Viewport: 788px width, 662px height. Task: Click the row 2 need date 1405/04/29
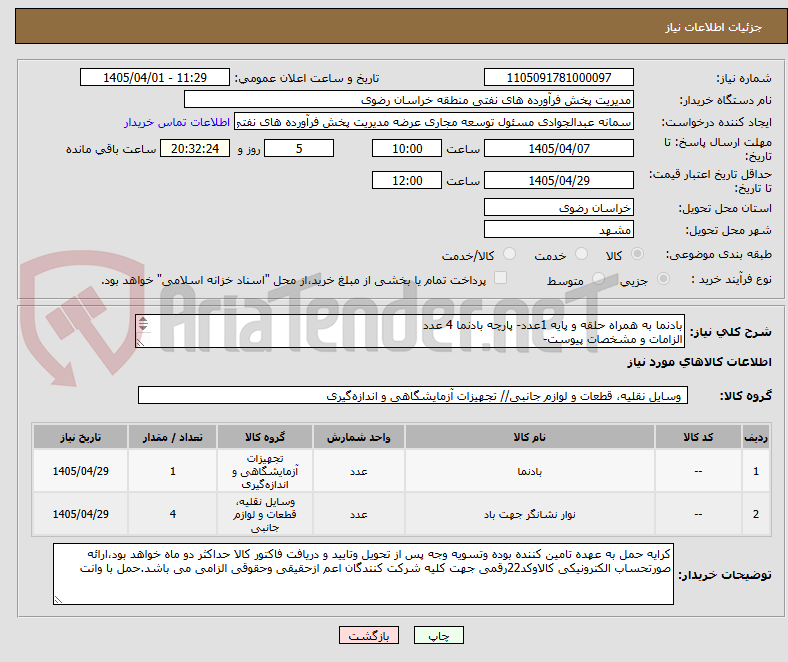pos(80,514)
